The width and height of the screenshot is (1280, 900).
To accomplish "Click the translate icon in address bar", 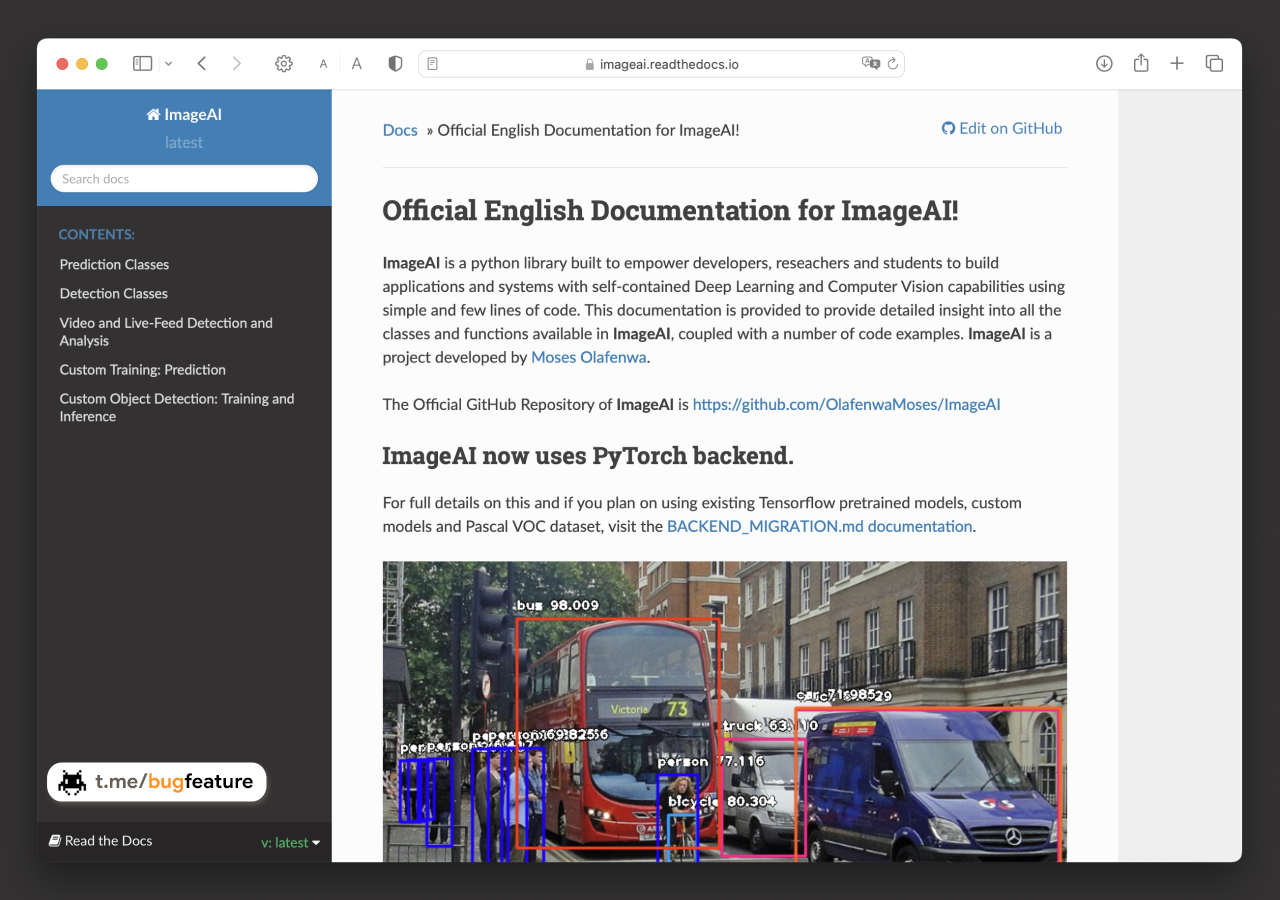I will (870, 63).
